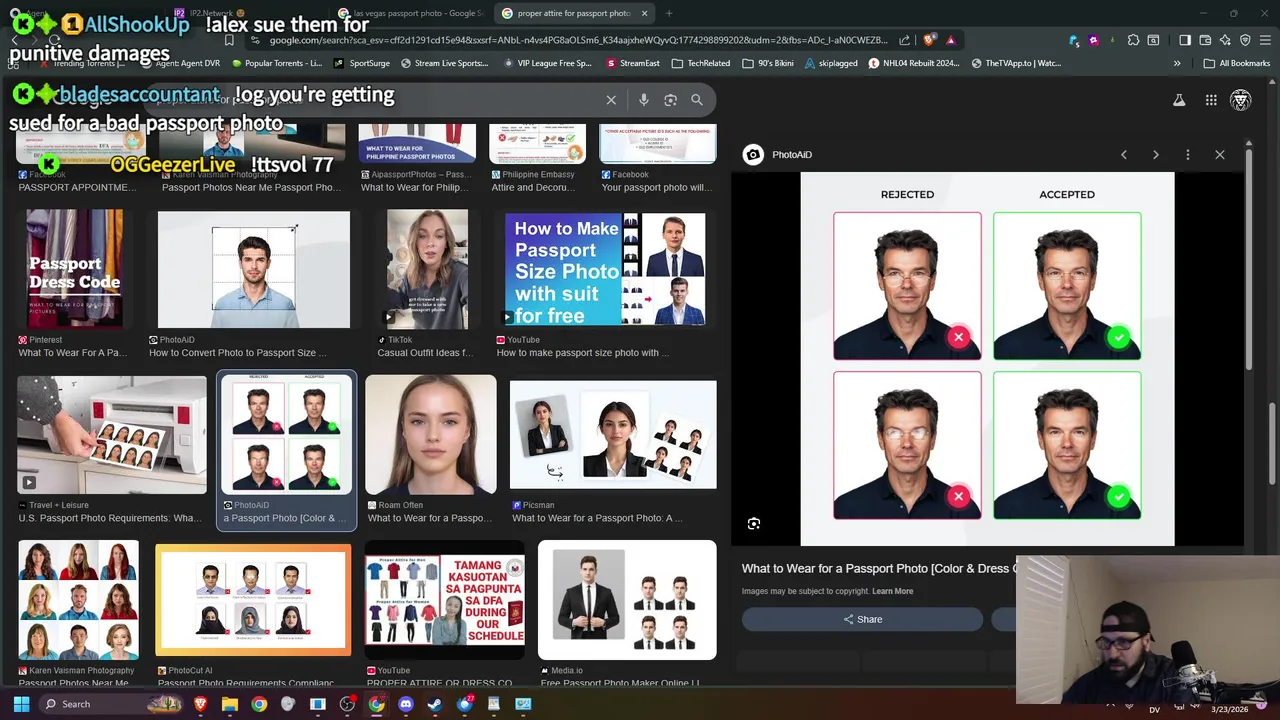
Task: Open a new browser tab
Action: coord(669,13)
